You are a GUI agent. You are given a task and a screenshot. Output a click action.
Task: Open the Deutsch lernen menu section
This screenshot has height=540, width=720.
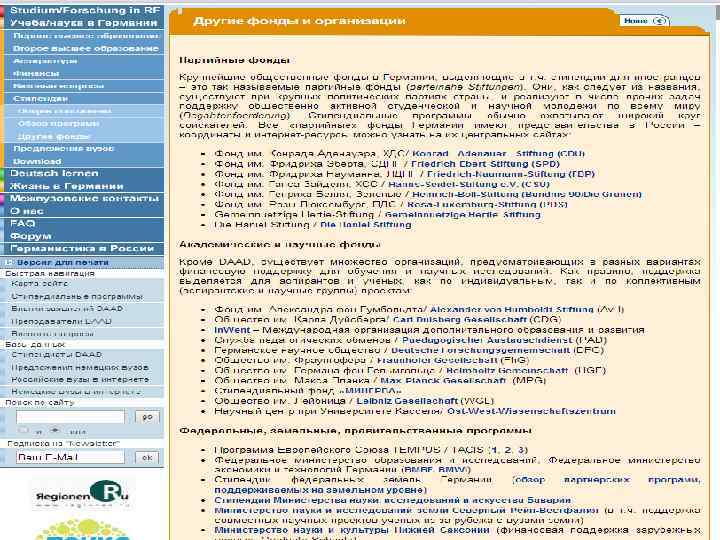(54, 173)
